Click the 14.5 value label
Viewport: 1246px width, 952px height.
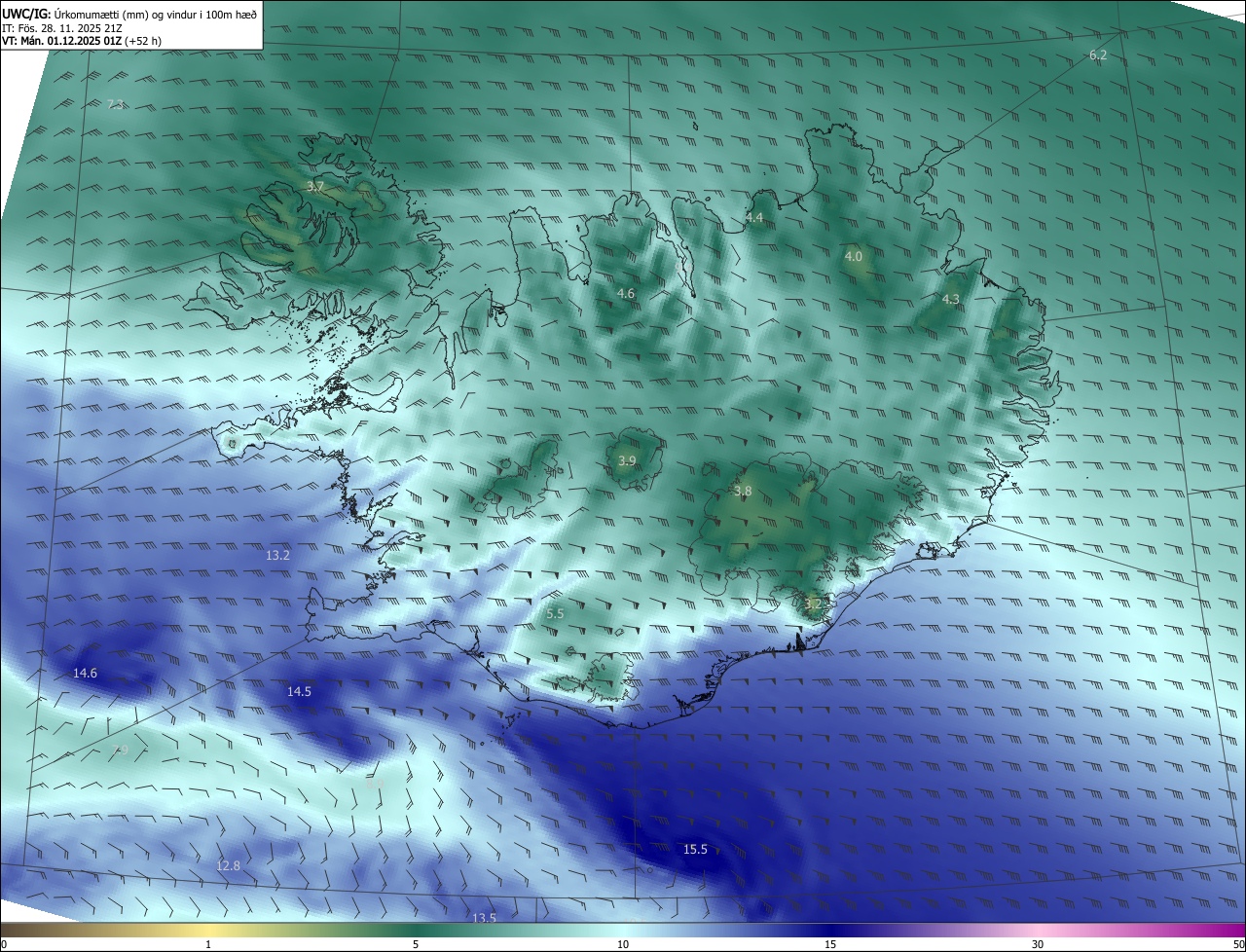pyautogui.click(x=299, y=691)
